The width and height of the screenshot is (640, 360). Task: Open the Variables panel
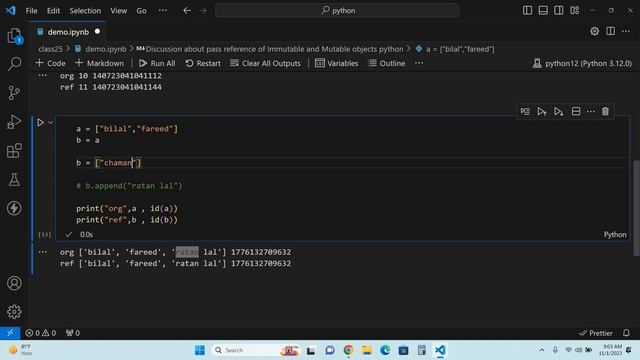click(337, 63)
